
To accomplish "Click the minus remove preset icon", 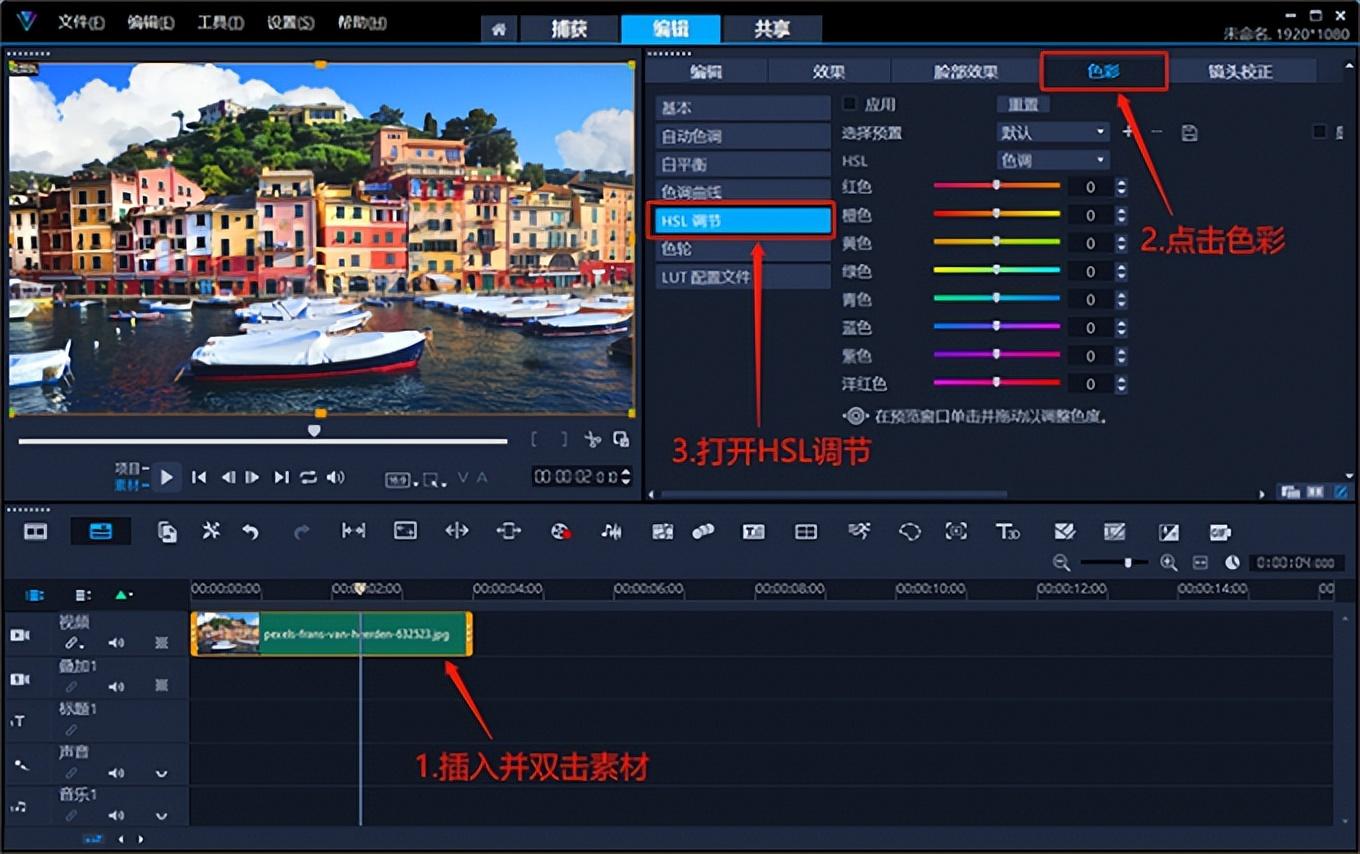I will pyautogui.click(x=1156, y=131).
